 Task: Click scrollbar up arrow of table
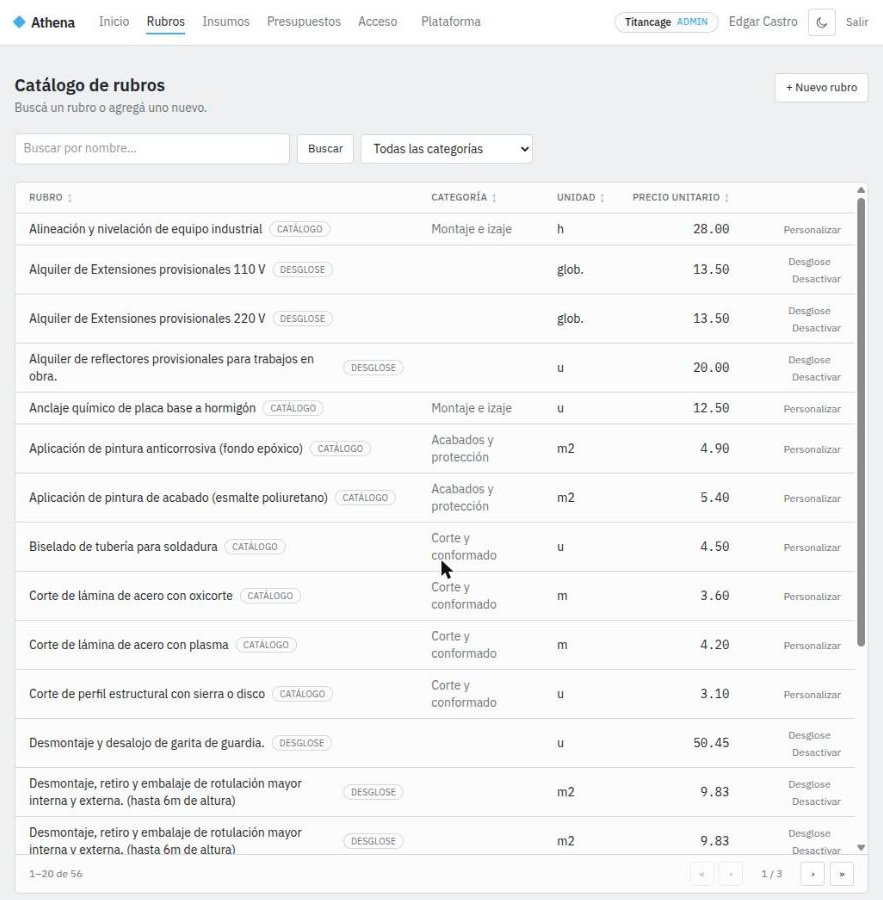861,190
